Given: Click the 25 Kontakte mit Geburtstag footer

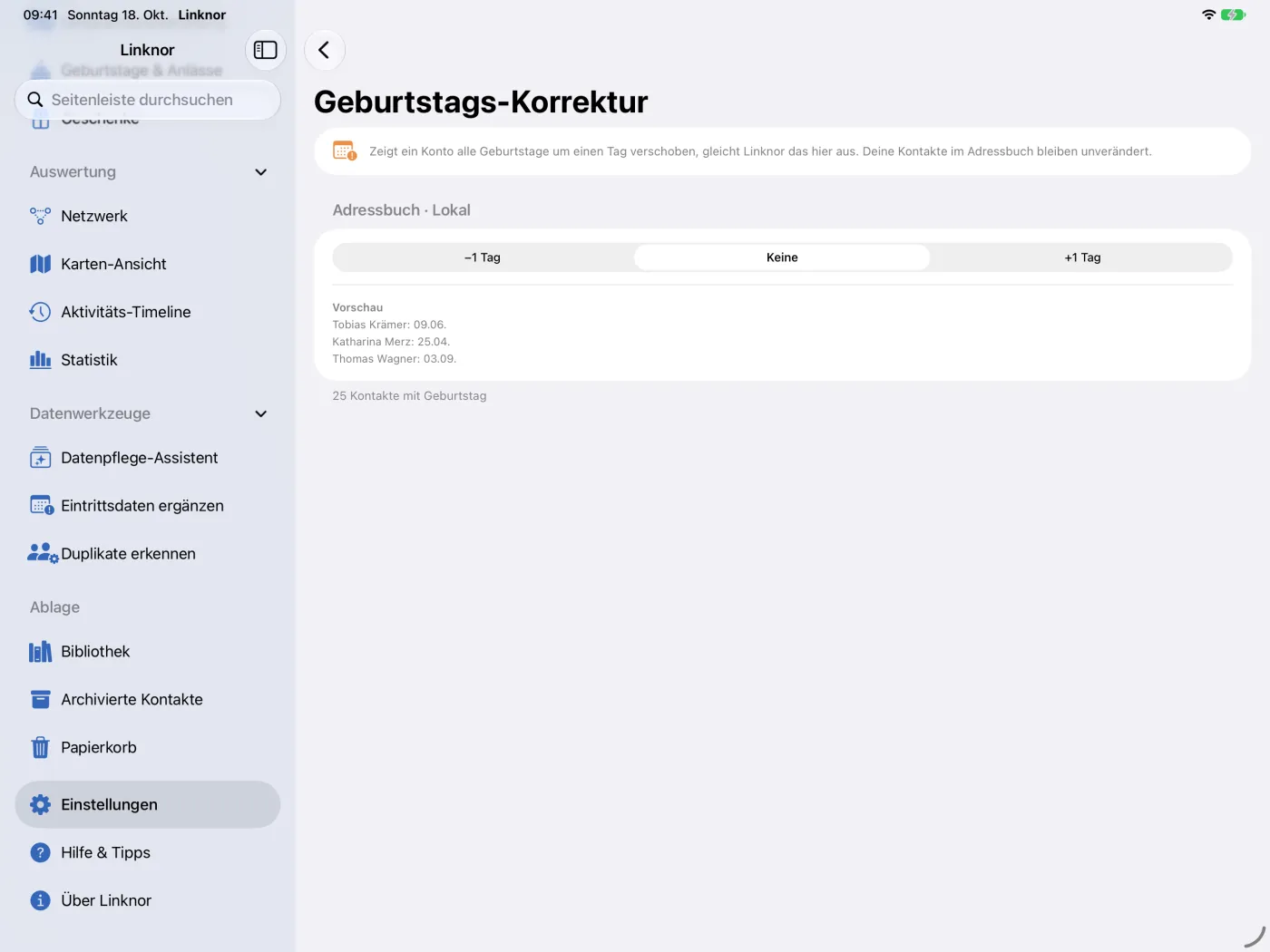Looking at the screenshot, I should pos(409,396).
